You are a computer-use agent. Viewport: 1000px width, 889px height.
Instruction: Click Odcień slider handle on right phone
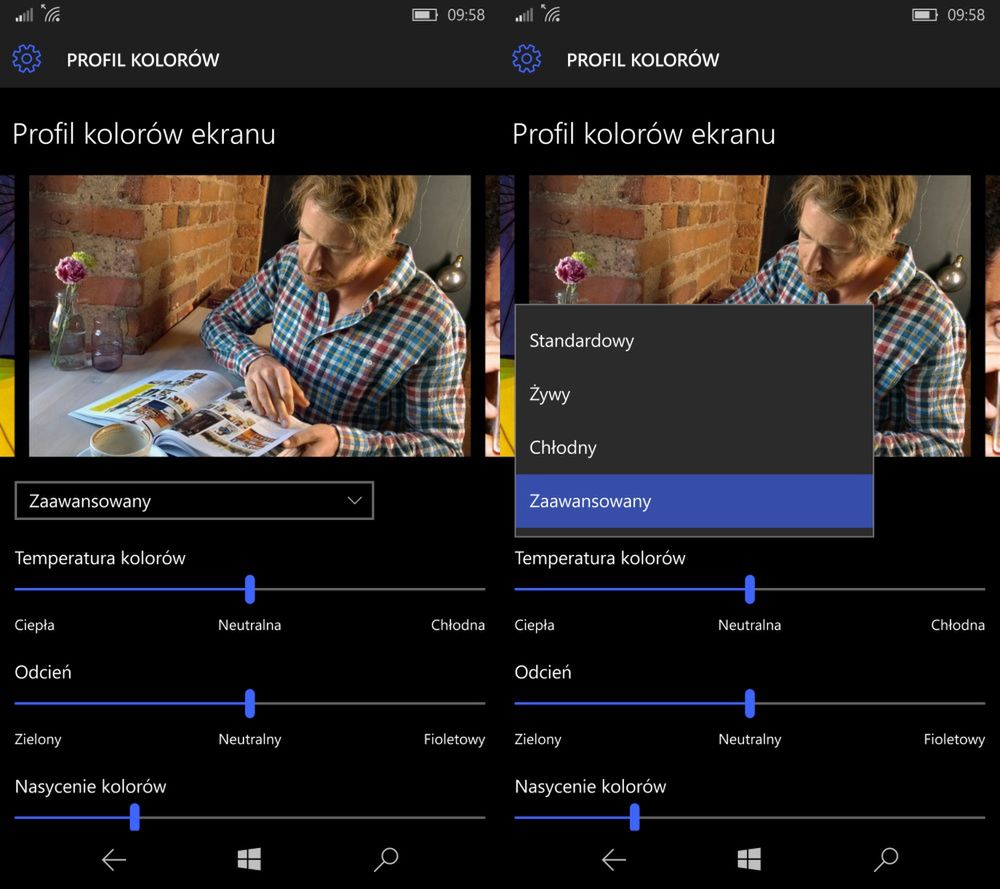(x=750, y=703)
